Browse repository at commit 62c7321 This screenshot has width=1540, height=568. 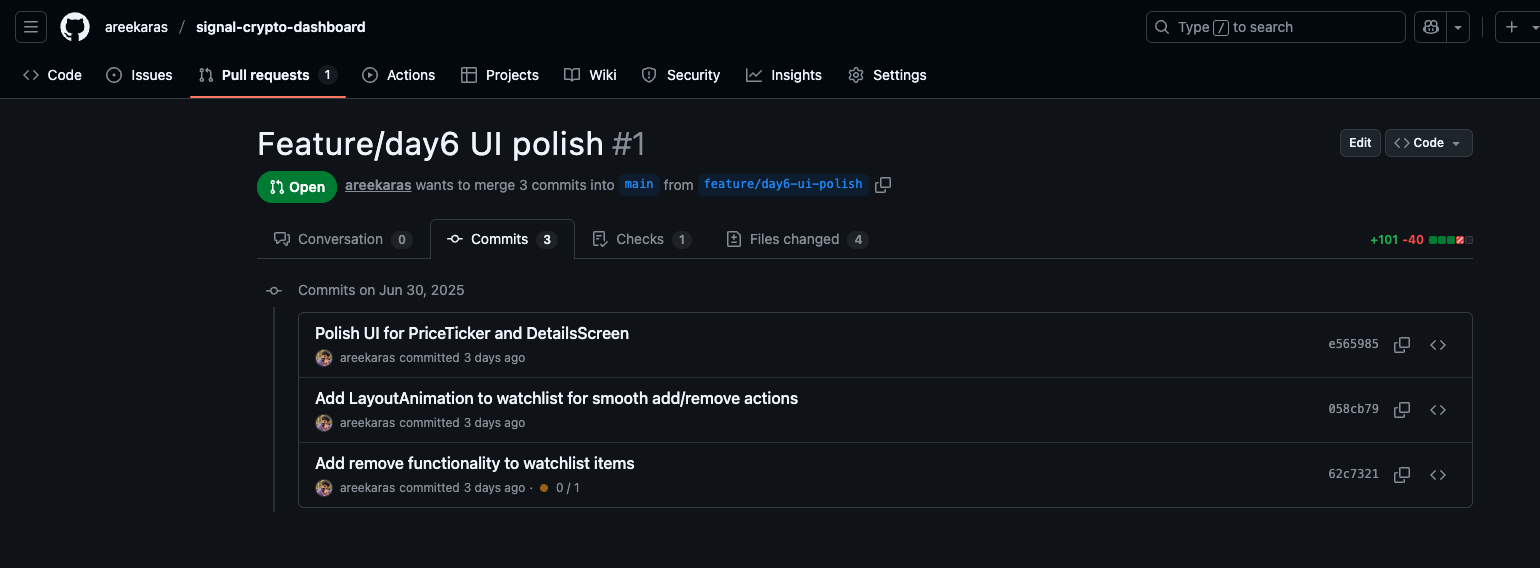(1438, 475)
